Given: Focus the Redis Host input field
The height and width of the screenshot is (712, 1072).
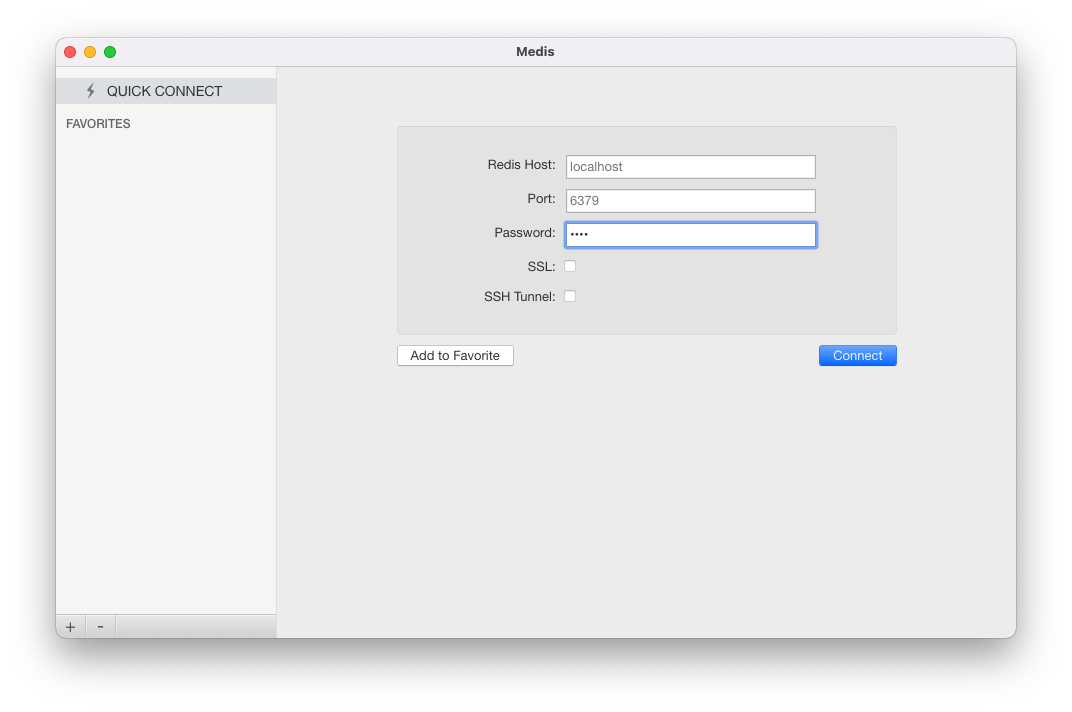Looking at the screenshot, I should [691, 167].
